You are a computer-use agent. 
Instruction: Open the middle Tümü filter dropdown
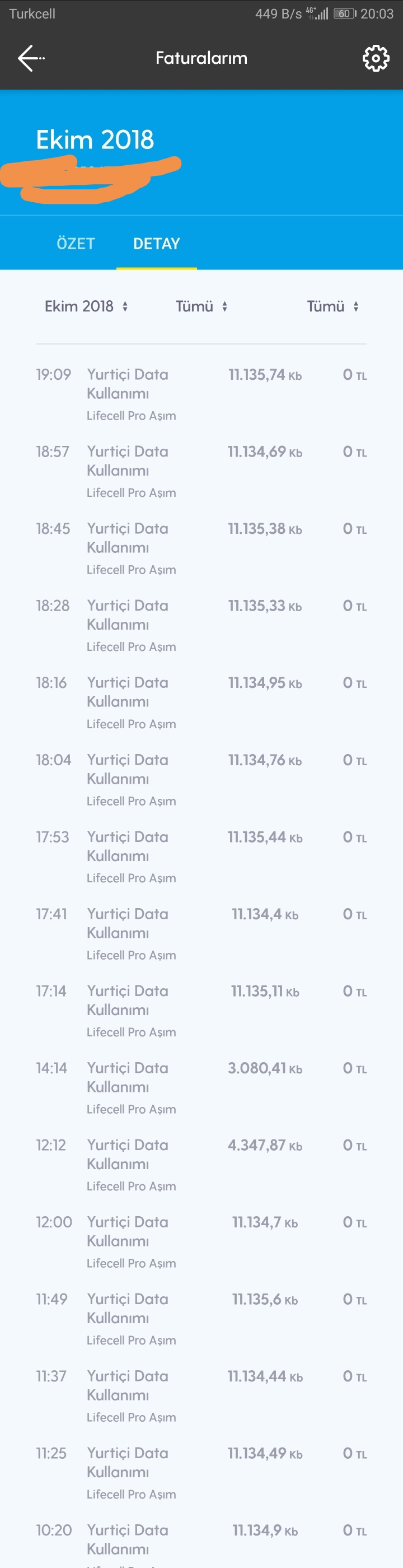point(201,306)
